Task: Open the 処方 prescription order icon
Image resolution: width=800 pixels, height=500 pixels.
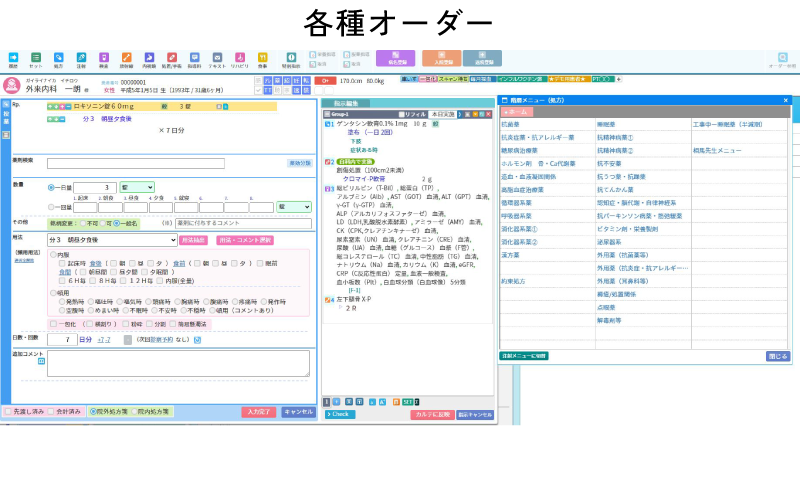Action: 58,59
